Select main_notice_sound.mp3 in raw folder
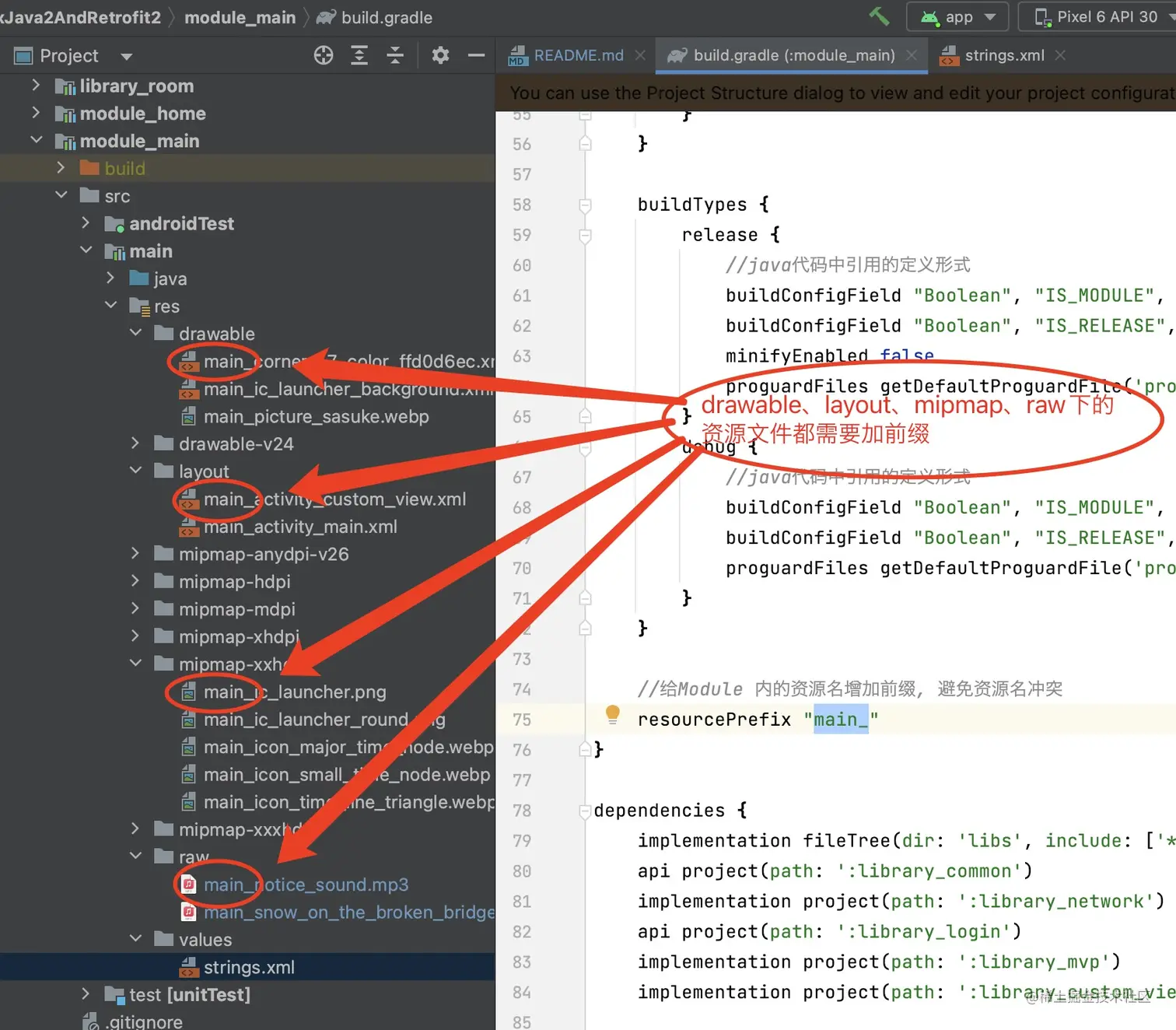1176x1030 pixels. pyautogui.click(x=306, y=885)
